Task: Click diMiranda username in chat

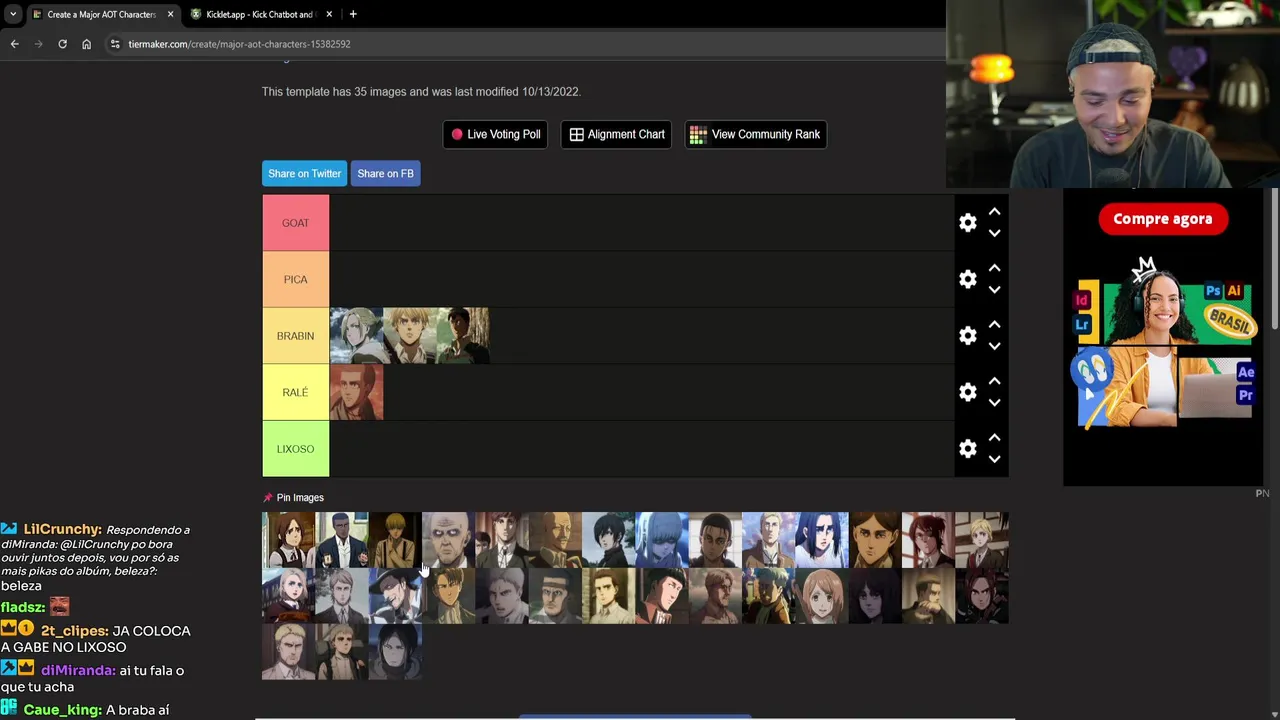Action: point(78,670)
